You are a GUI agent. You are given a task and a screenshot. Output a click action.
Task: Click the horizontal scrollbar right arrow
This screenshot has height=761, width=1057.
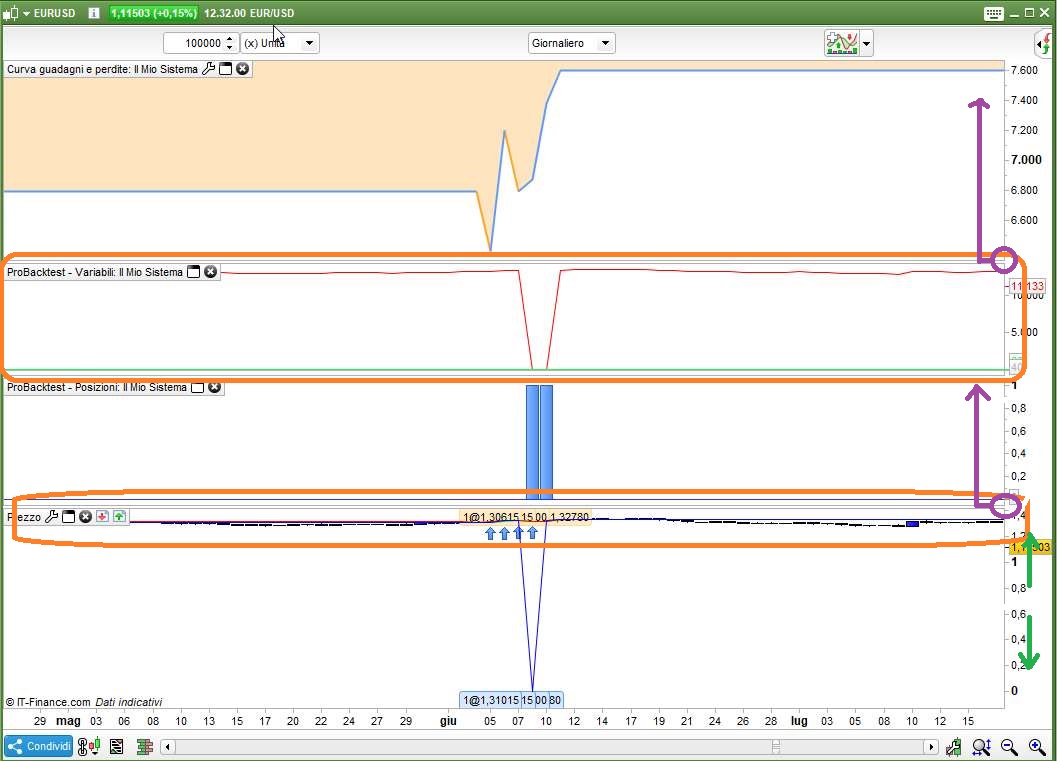932,747
